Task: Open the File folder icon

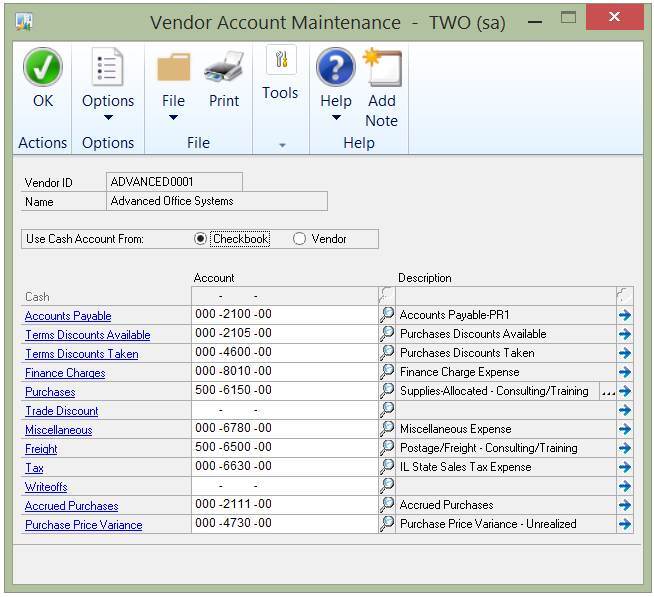Action: [174, 67]
